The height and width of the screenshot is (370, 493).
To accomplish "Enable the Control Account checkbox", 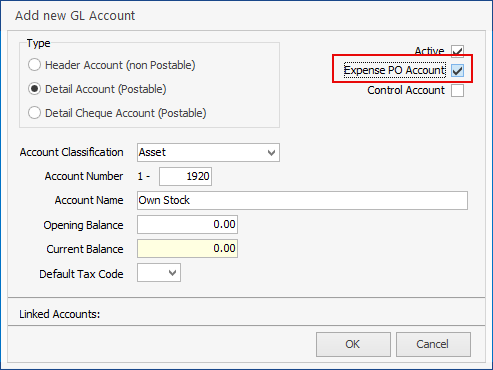I will (457, 90).
